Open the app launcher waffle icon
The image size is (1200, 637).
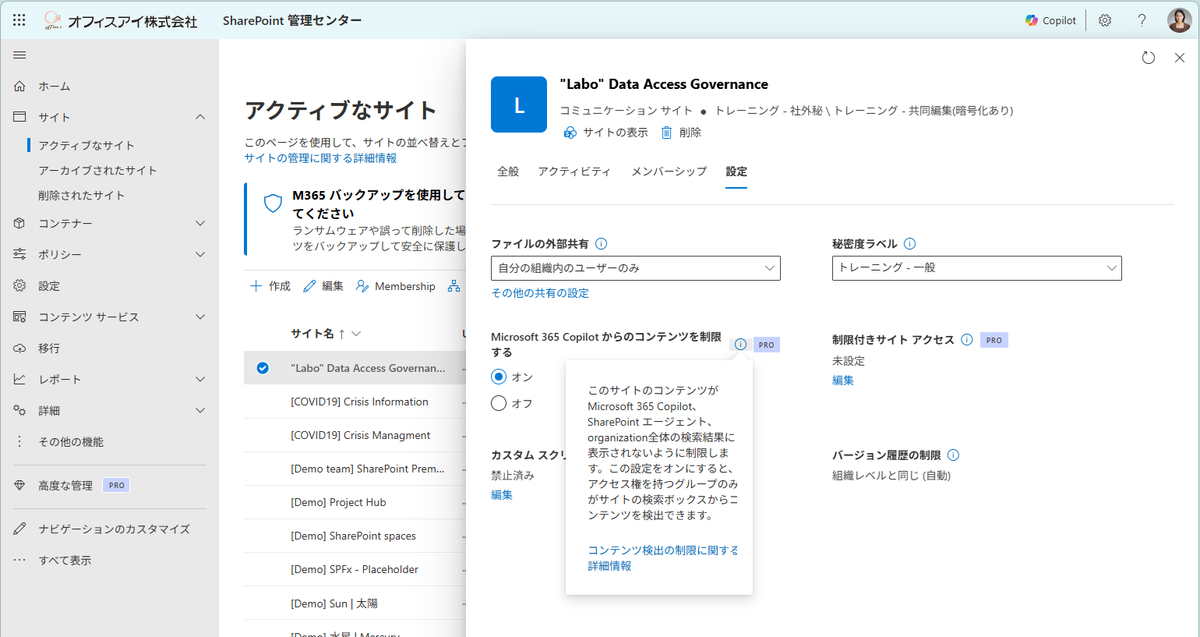pos(20,21)
